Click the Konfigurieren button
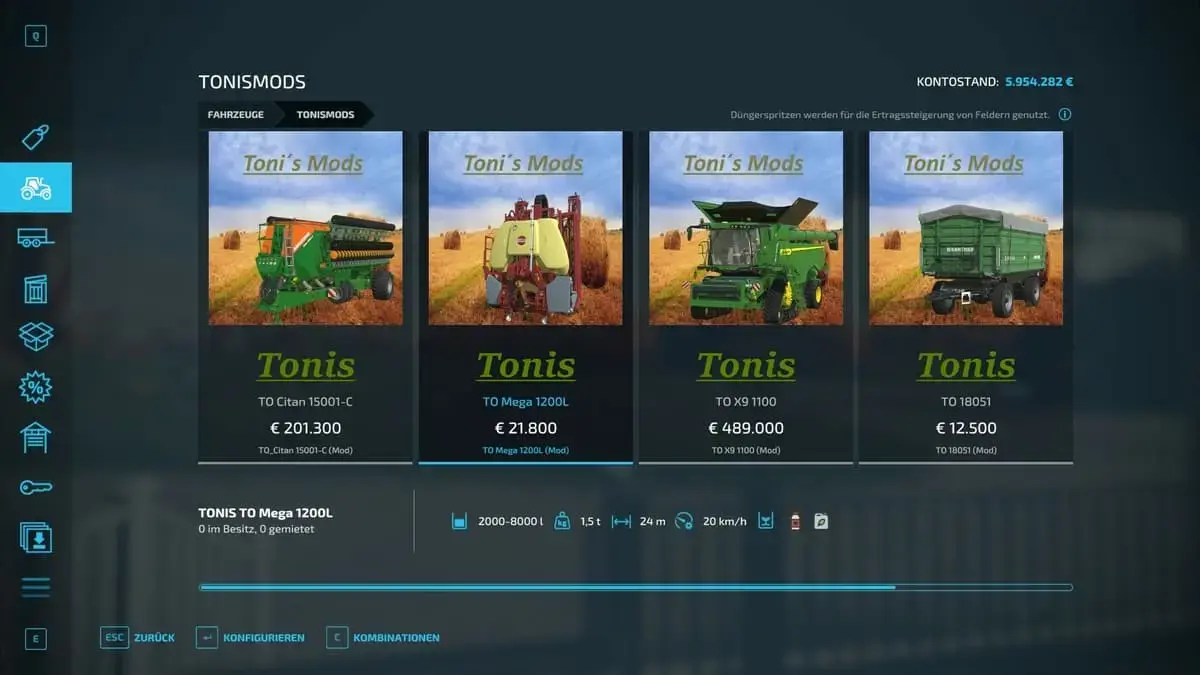This screenshot has height=675, width=1200. pyautogui.click(x=250, y=637)
